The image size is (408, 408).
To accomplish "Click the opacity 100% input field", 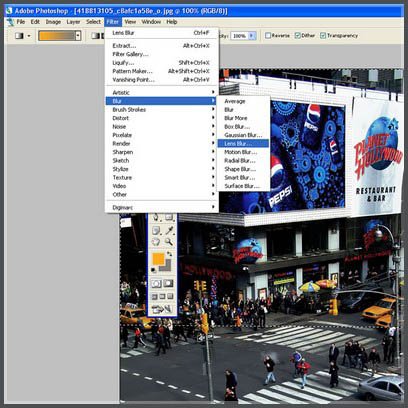I will click(x=240, y=36).
